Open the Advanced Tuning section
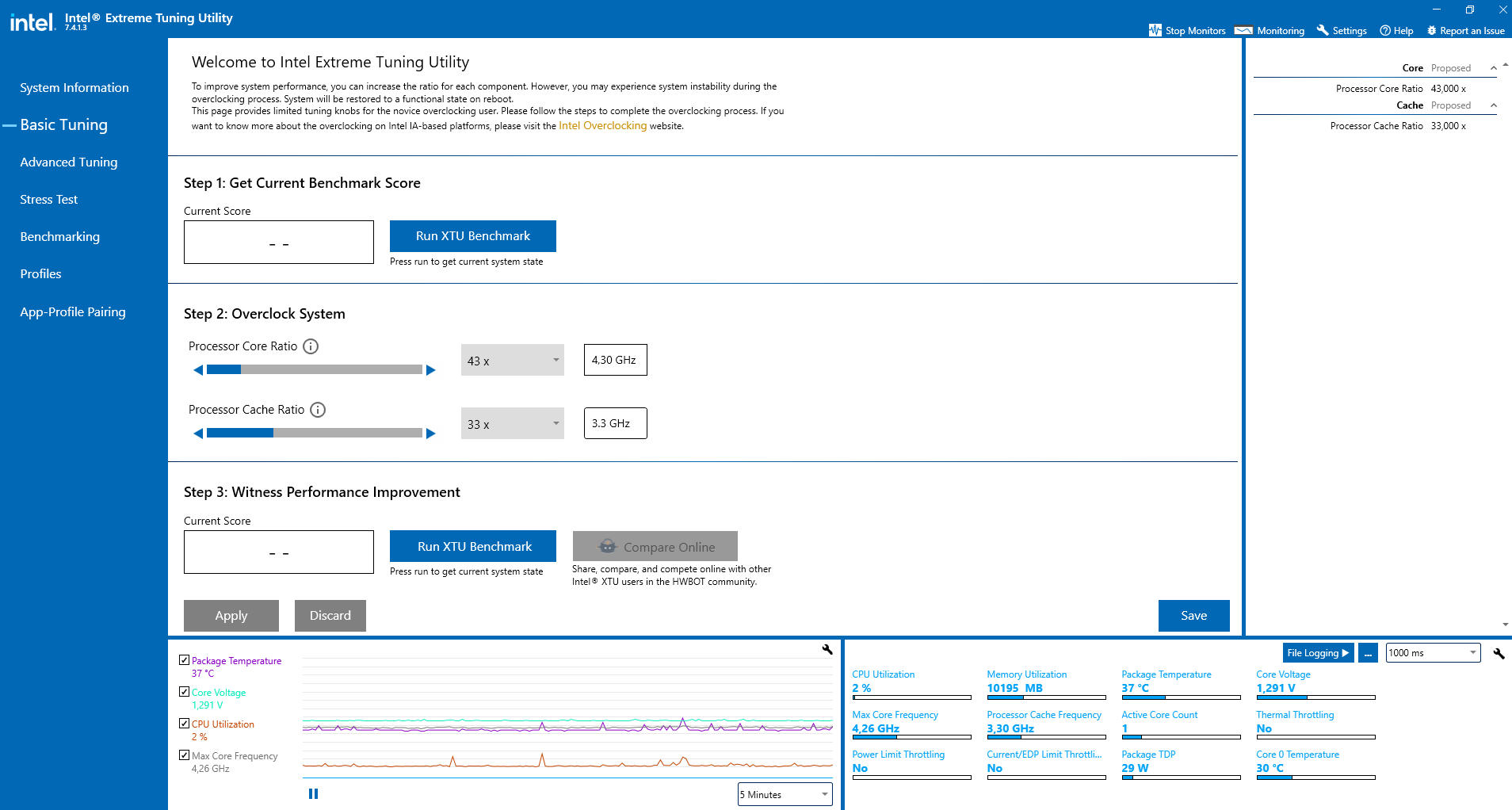Viewport: 1512px width, 810px height. (x=69, y=162)
